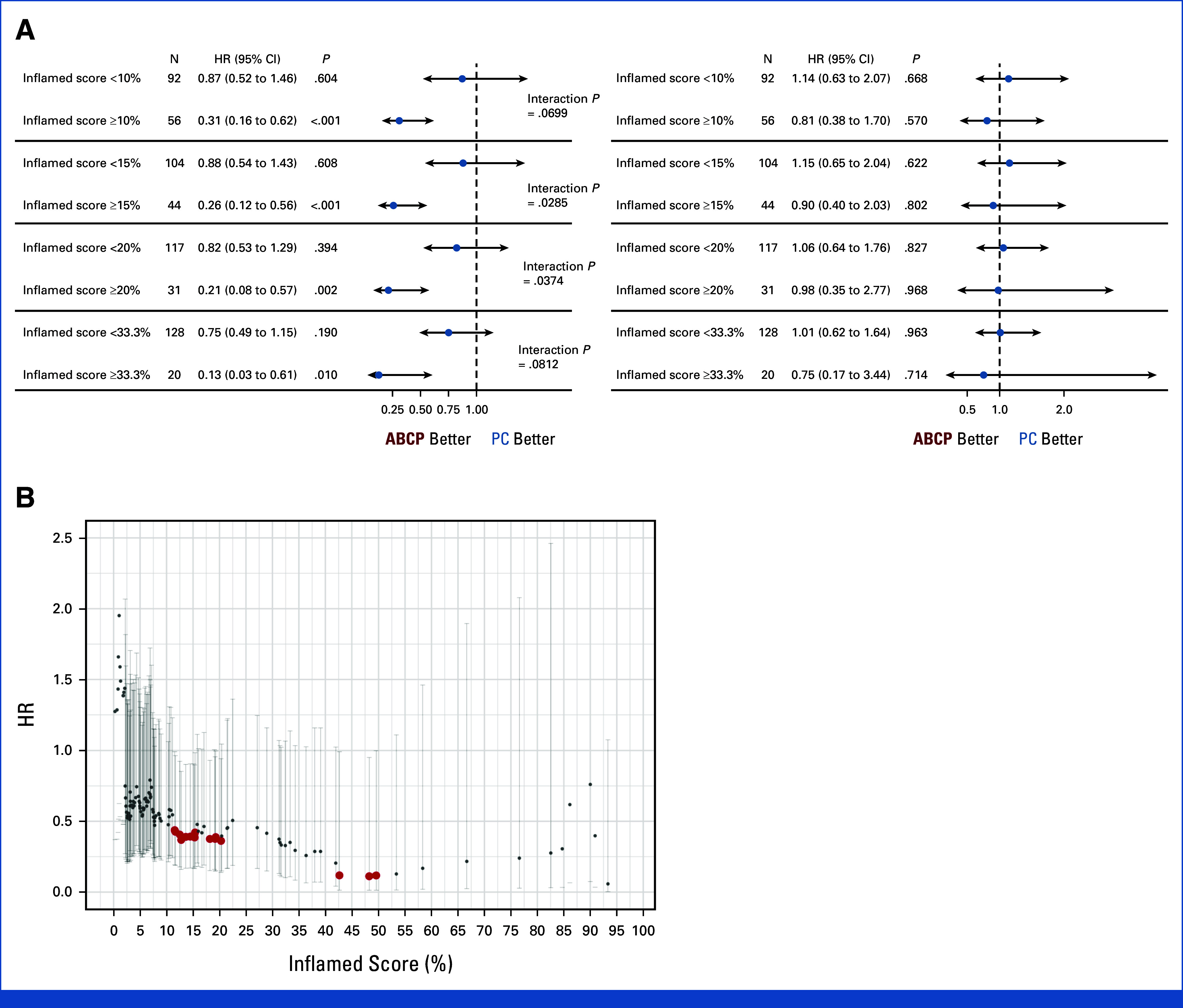Click x-axis tick 100 in panel B

click(x=643, y=931)
